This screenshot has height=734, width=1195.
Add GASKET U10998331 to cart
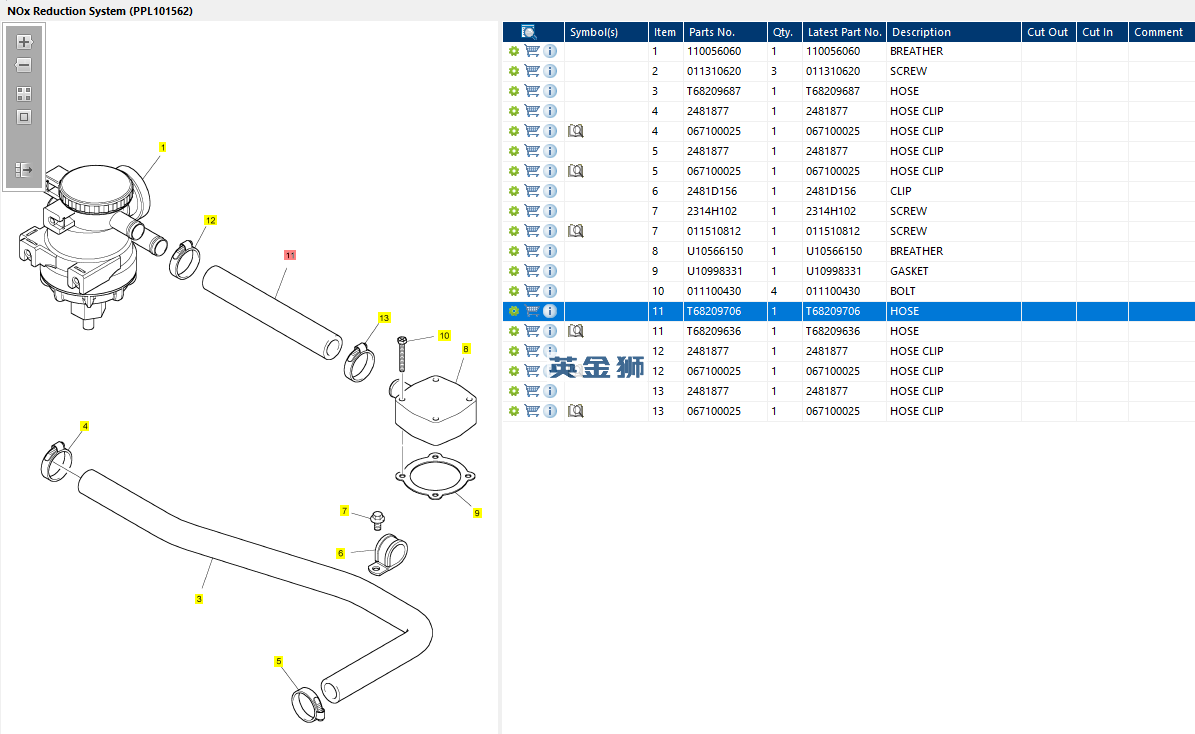click(532, 271)
